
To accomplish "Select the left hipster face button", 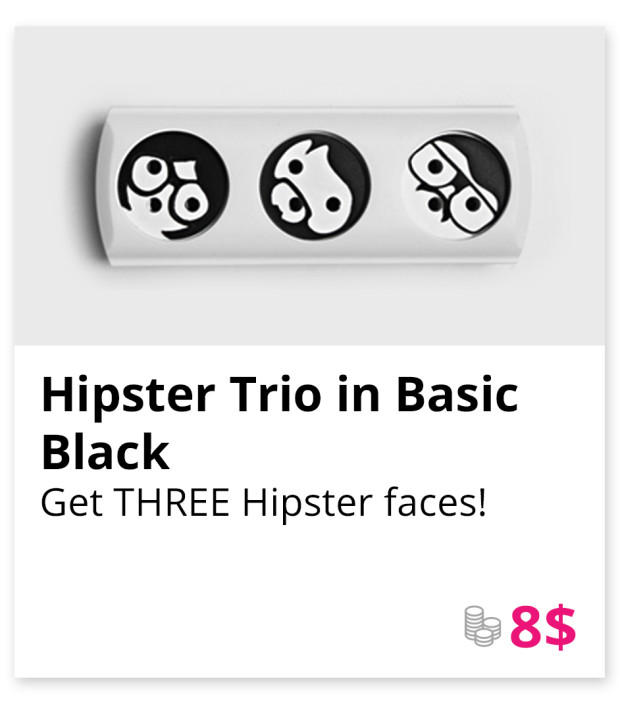I will (173, 185).
